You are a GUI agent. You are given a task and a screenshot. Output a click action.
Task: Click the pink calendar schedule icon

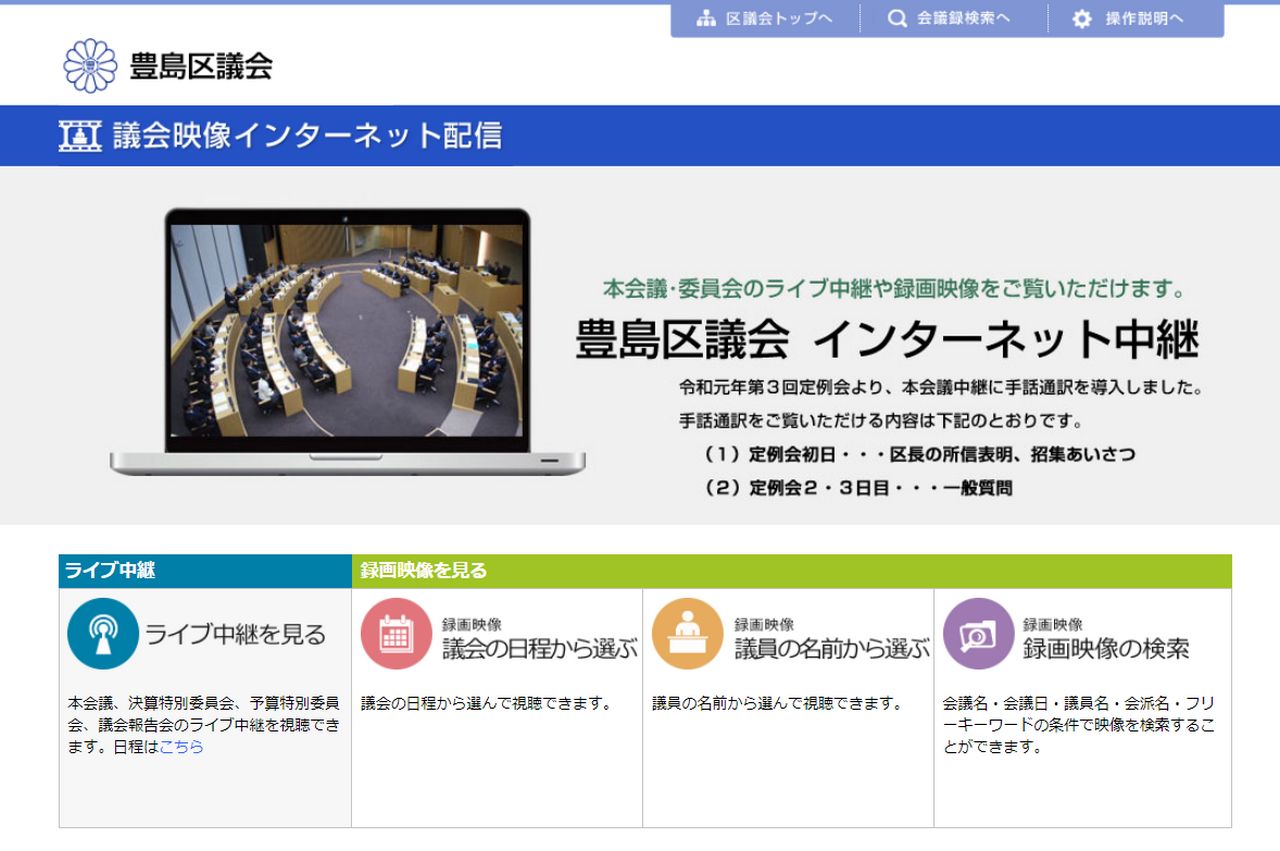pyautogui.click(x=396, y=634)
